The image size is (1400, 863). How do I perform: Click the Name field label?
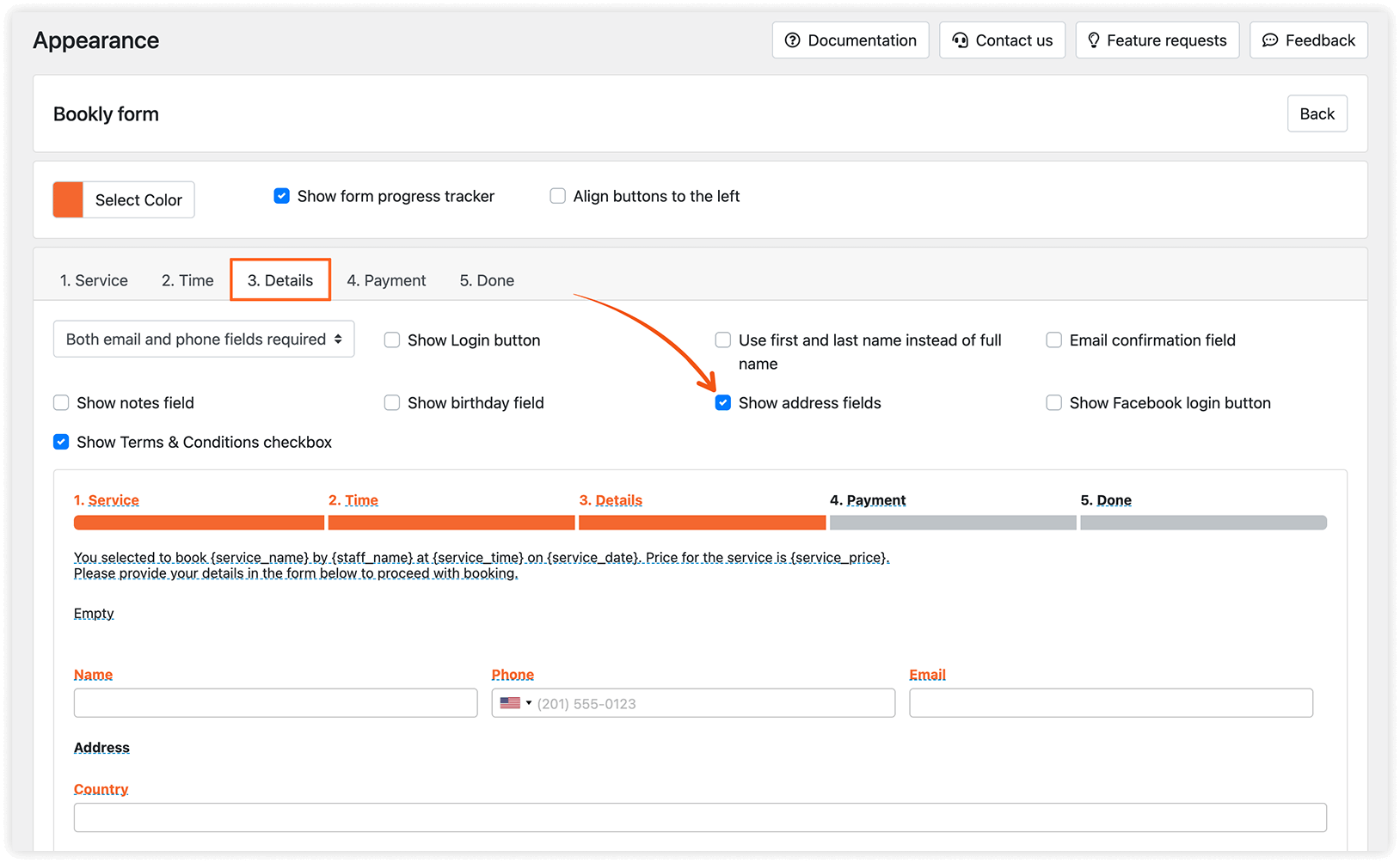point(93,675)
